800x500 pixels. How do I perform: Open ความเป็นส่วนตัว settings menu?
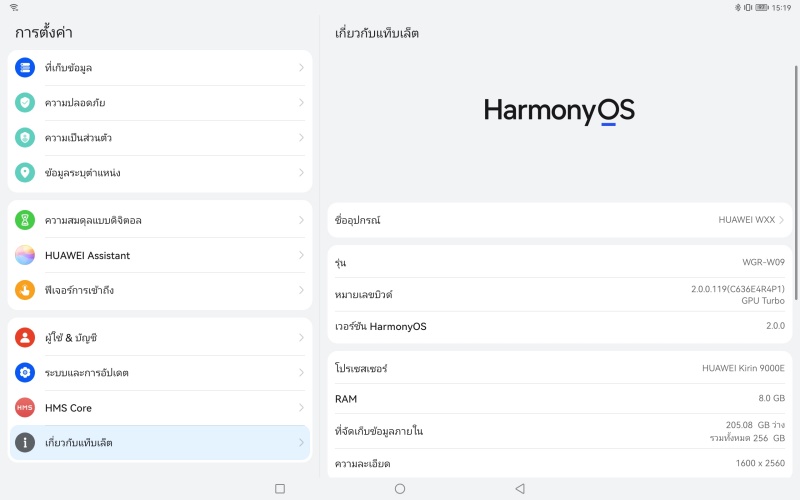point(160,138)
